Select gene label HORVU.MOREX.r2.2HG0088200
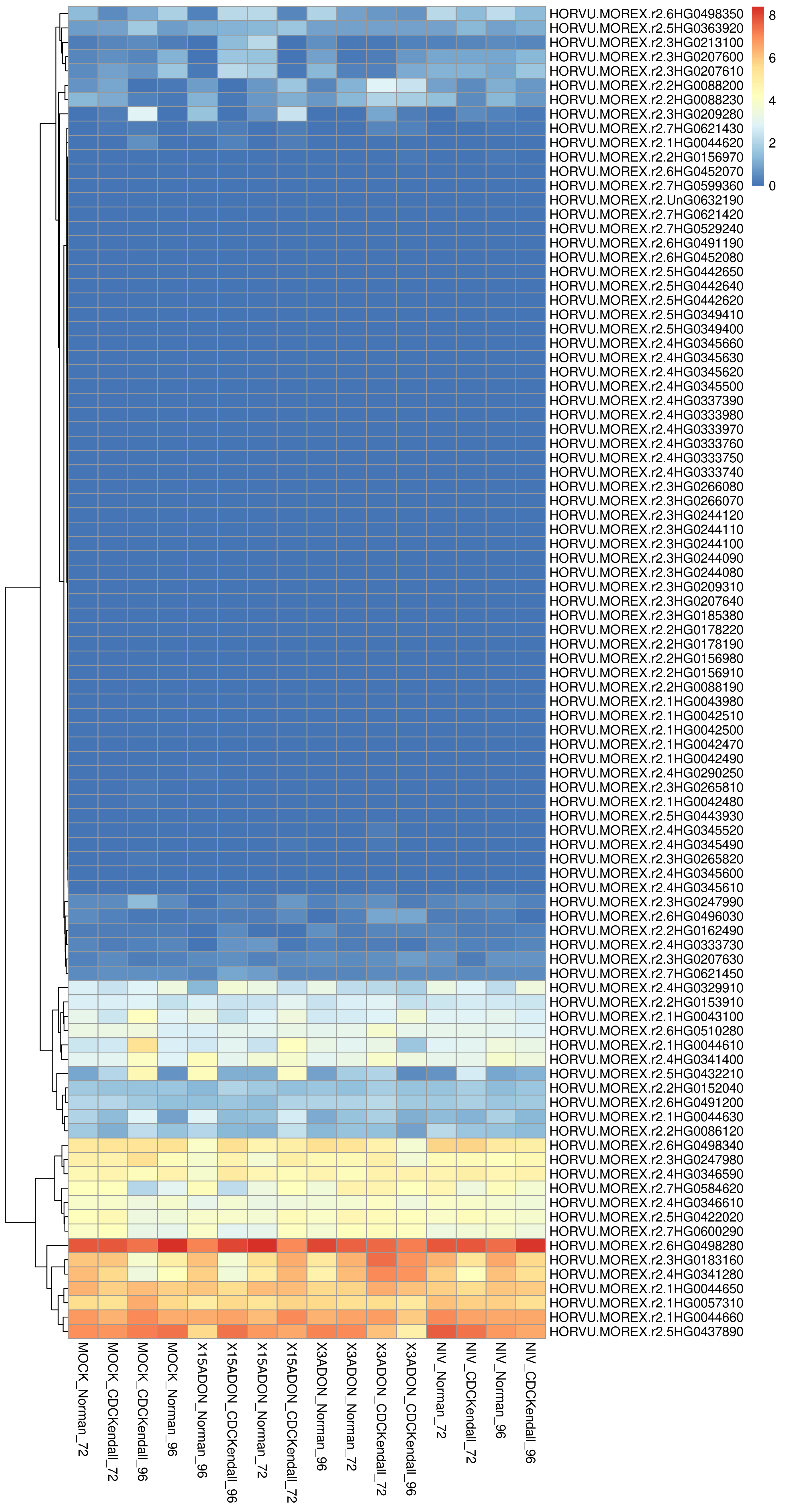792x1512 pixels. pos(646,86)
